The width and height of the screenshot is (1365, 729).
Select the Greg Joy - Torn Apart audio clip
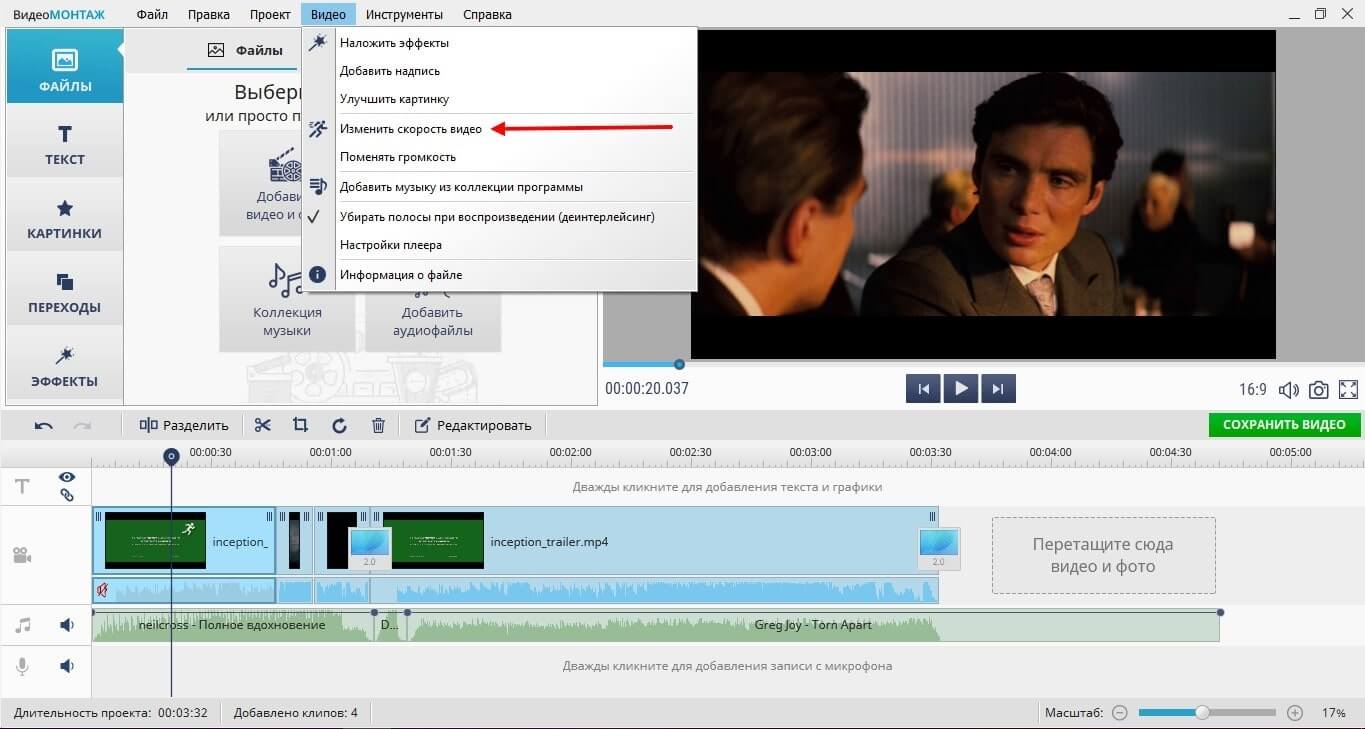(x=813, y=626)
